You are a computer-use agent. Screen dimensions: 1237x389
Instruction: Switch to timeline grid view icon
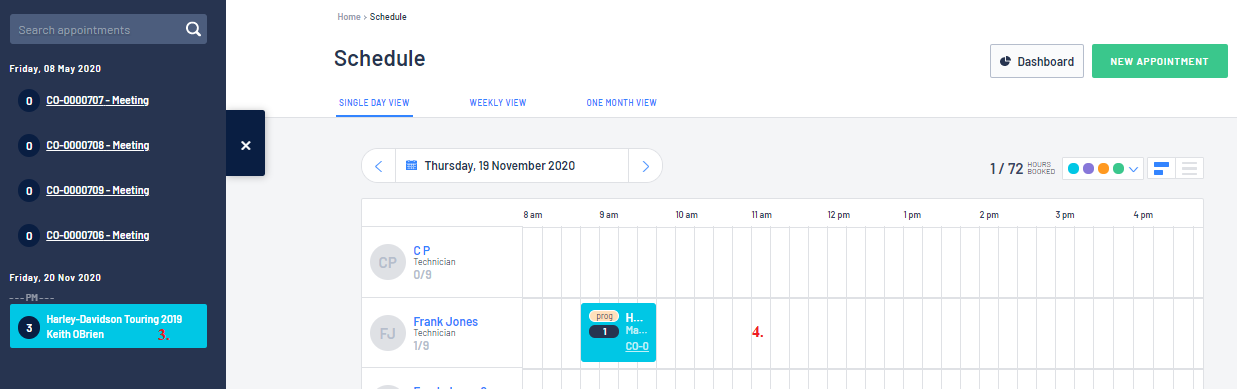pyautogui.click(x=1161, y=168)
